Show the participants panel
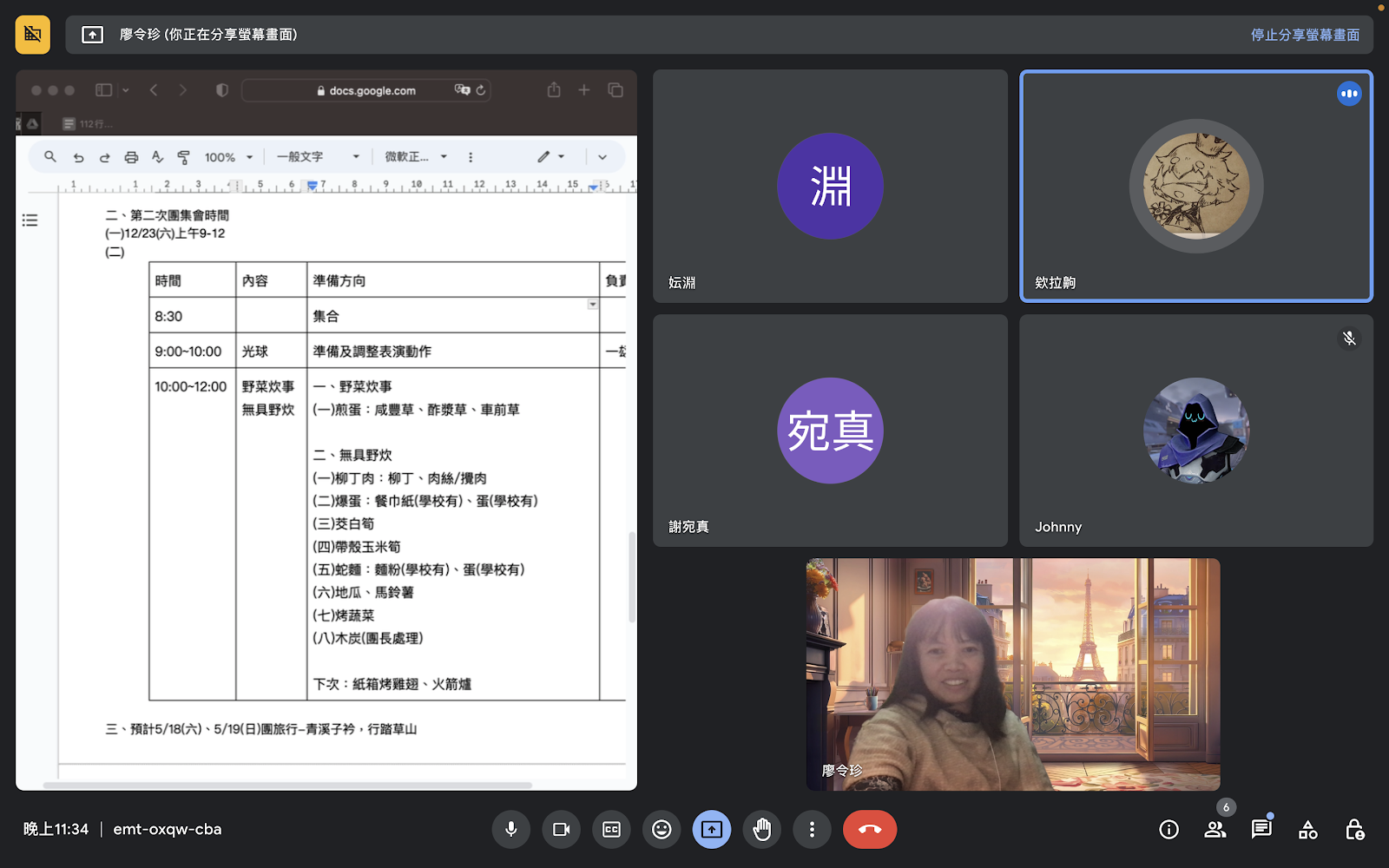This screenshot has width=1389, height=868. tap(1215, 830)
